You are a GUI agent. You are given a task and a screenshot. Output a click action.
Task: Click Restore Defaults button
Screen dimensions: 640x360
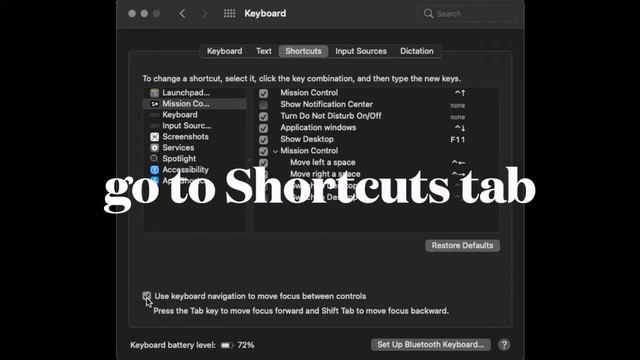(x=462, y=246)
